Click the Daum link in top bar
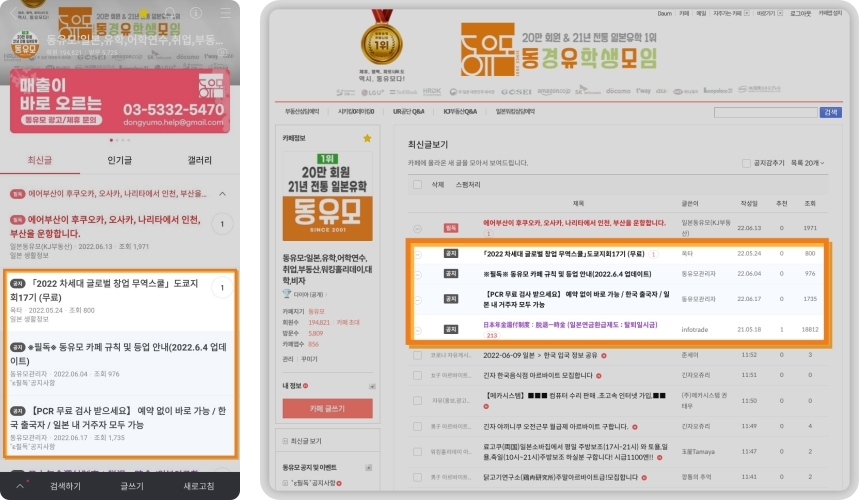 click(x=665, y=13)
